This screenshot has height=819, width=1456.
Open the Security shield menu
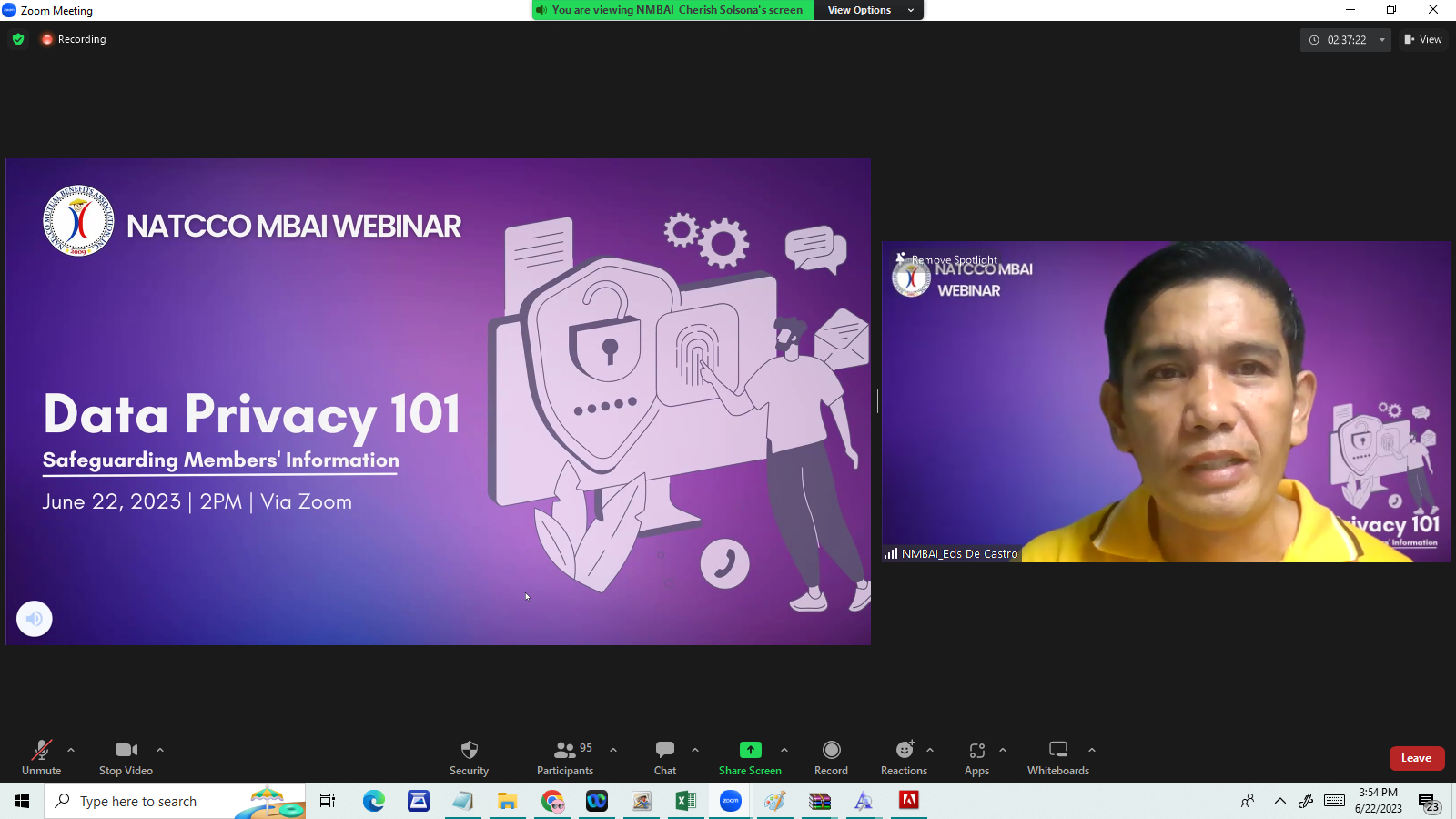click(469, 757)
